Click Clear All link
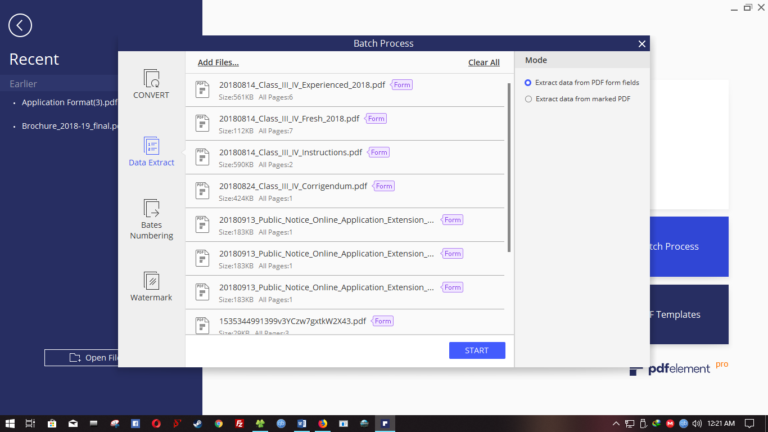Screen dimensions: 768x432 click(x=484, y=62)
